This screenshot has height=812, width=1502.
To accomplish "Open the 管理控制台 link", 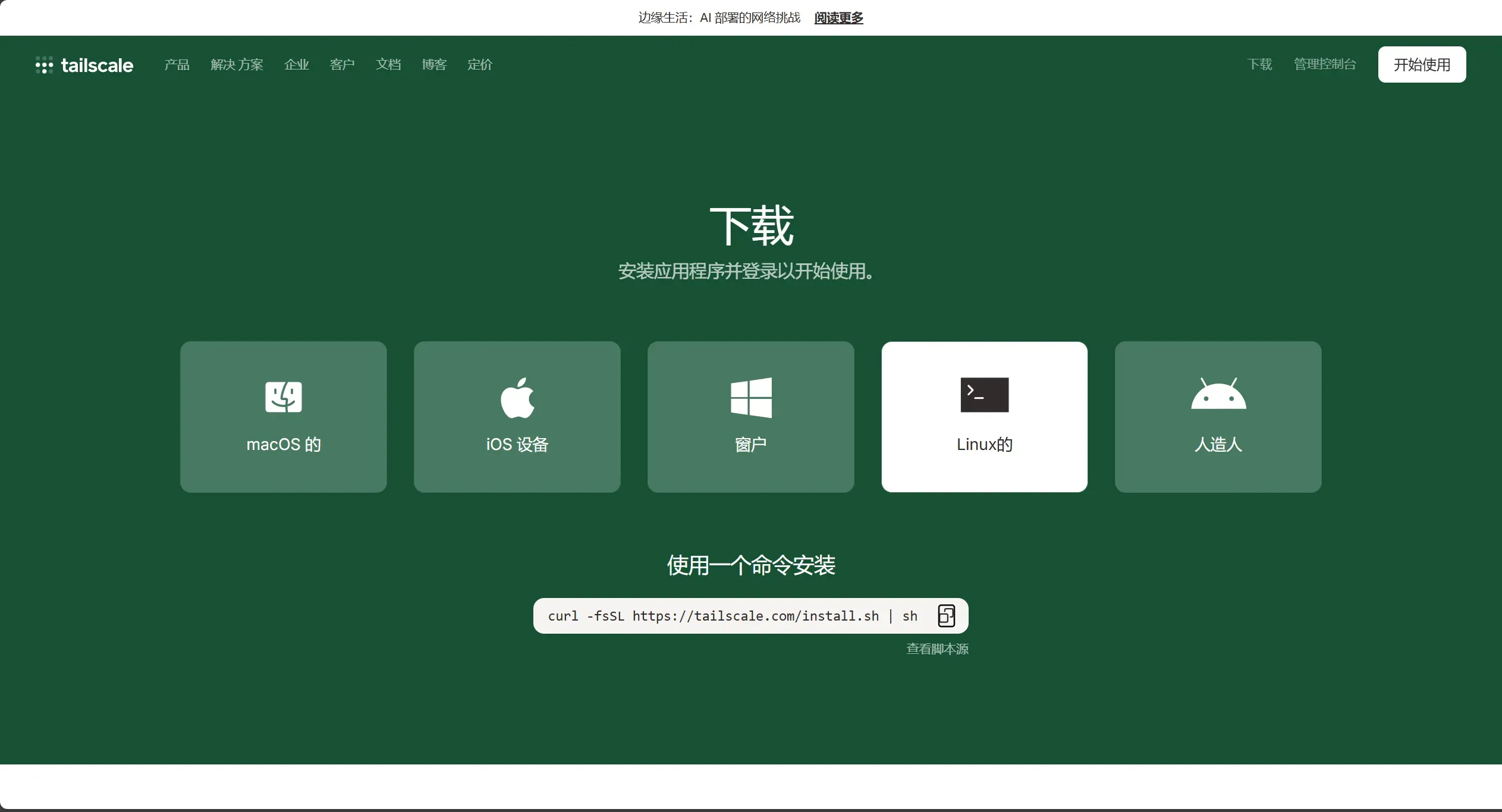I will [x=1325, y=64].
